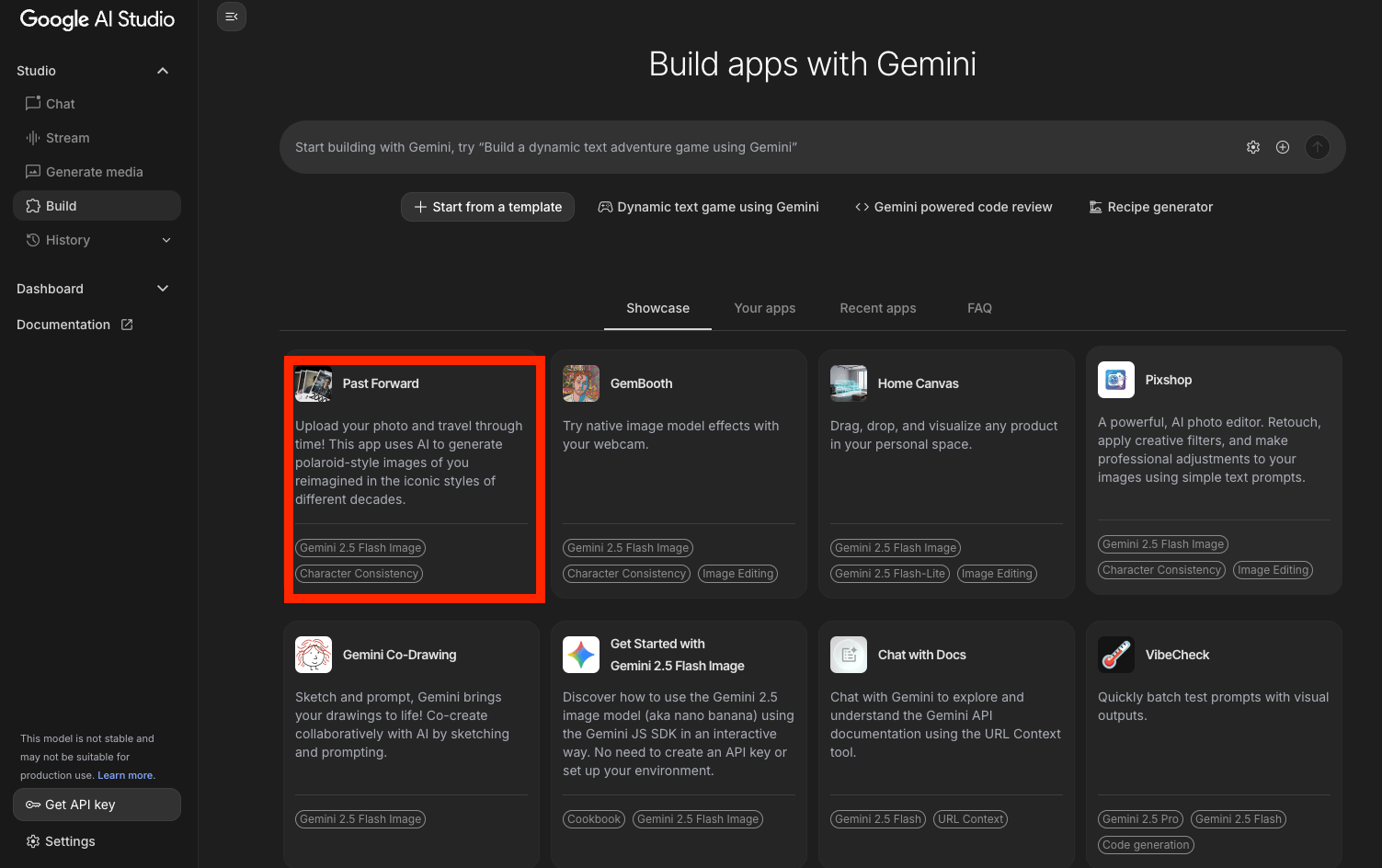Click Start from a template button

pos(487,207)
